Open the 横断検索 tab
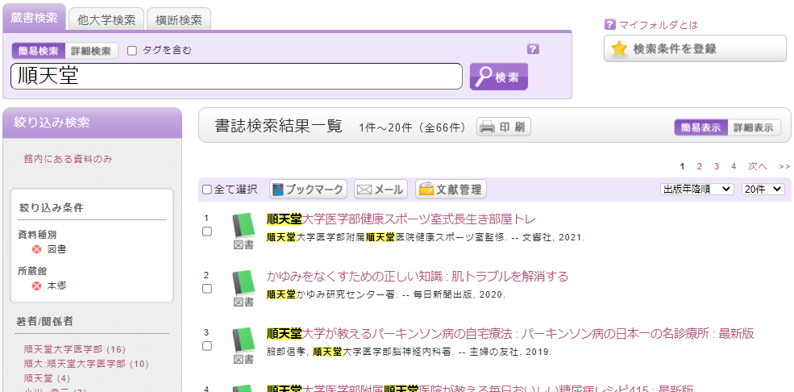 (x=179, y=20)
